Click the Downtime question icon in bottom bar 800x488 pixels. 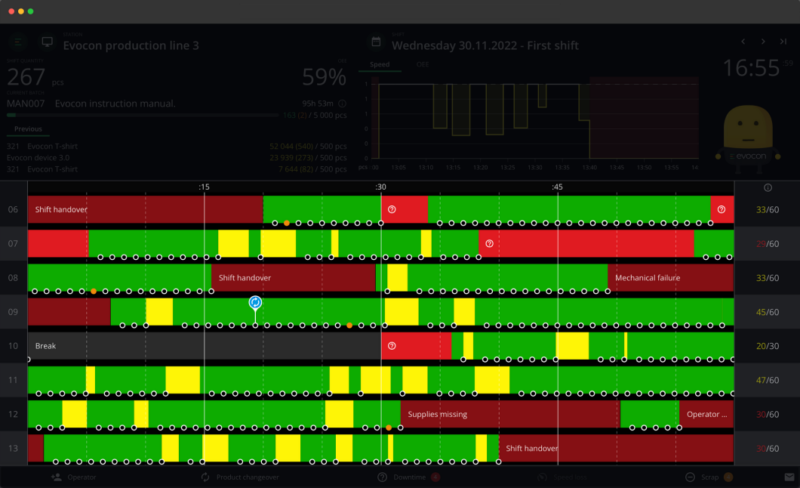[x=382, y=477]
